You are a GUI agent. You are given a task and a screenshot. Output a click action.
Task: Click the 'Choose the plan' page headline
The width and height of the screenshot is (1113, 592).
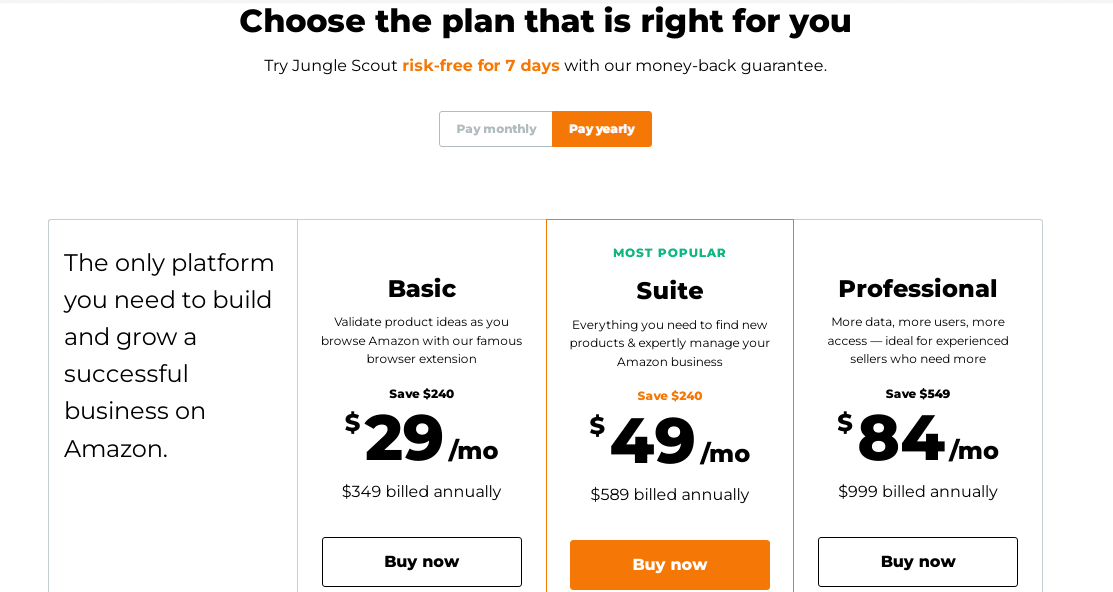click(545, 21)
